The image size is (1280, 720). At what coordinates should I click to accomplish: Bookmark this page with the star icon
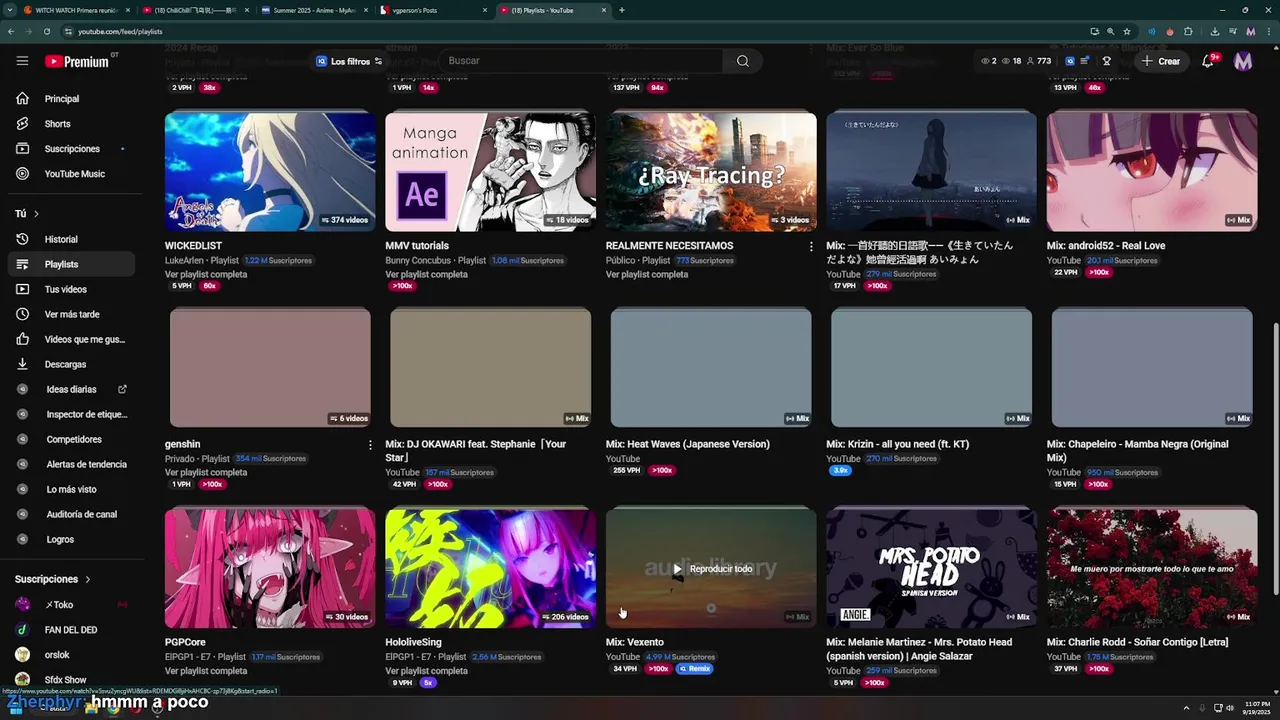pos(1127,31)
